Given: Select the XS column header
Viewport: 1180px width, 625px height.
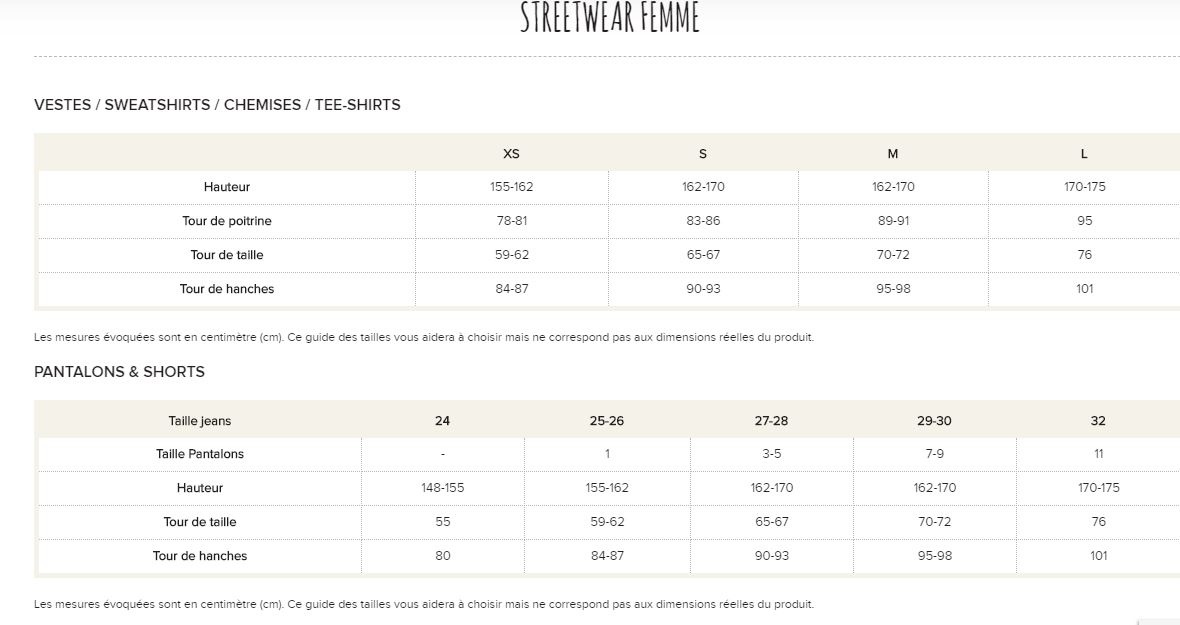Looking at the screenshot, I should pos(511,153).
